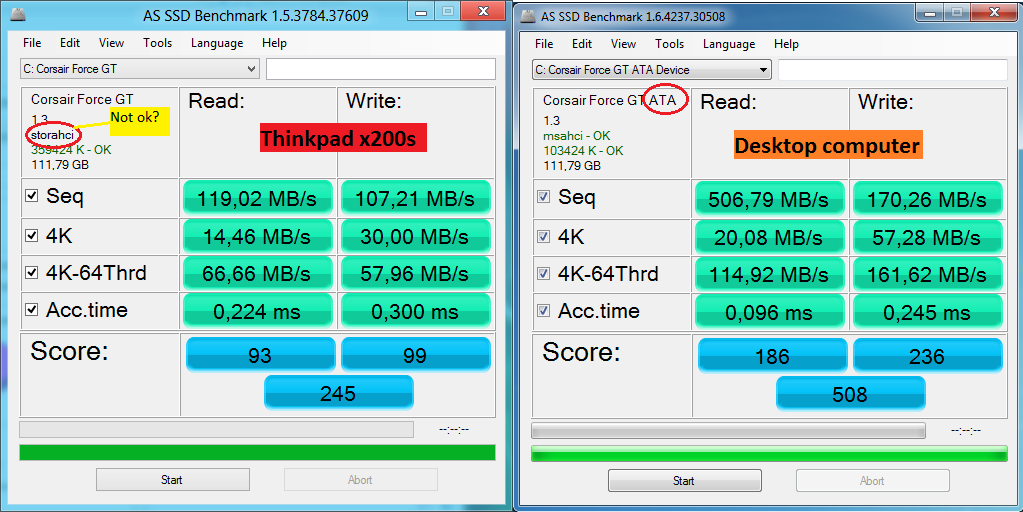
Task: Click the 57,96 MB/s 4K-64Thrd write result
Action: tap(414, 273)
